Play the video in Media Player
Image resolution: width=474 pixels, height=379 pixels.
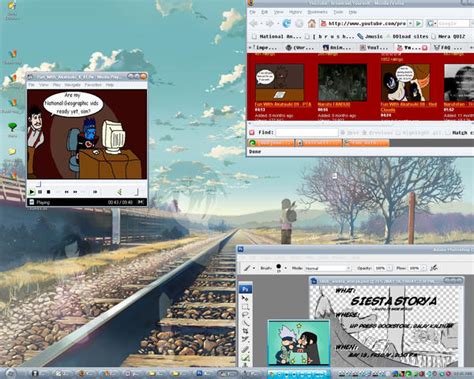point(32,192)
